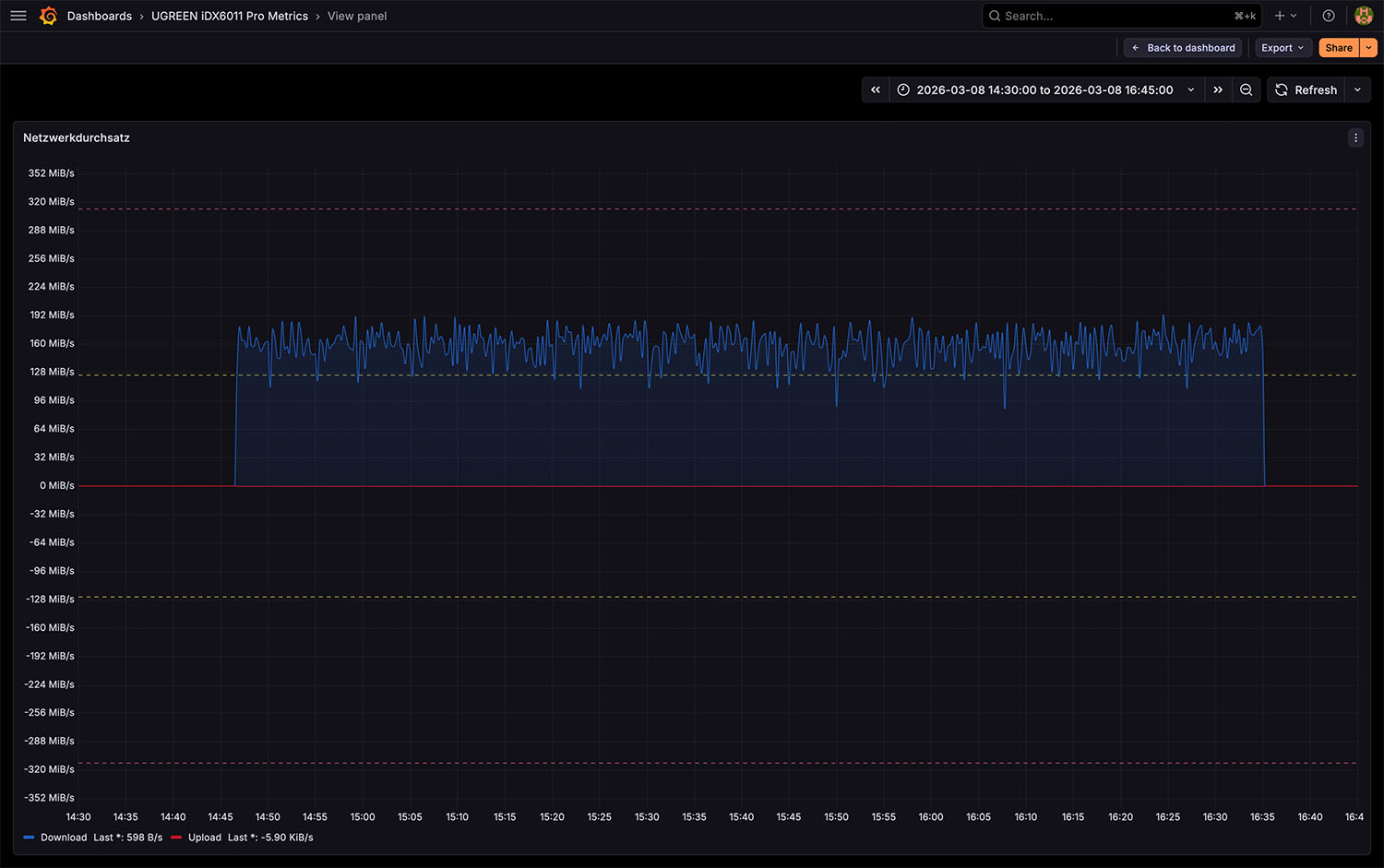Open the help question mark icon
Screen dimensions: 1384x868
click(x=1329, y=16)
